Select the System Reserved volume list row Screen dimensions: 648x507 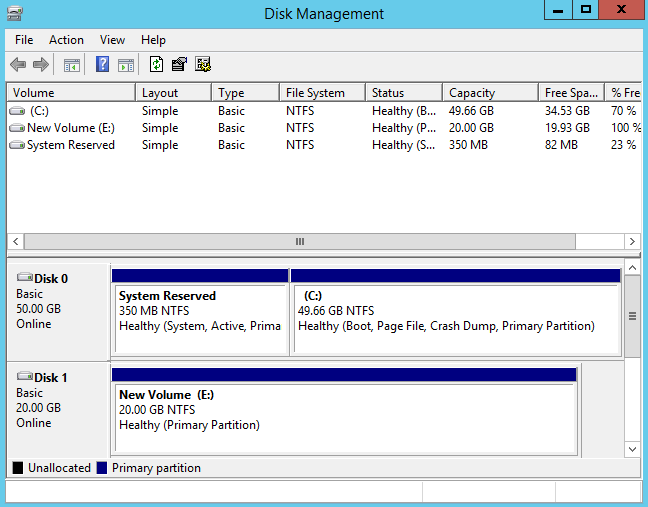[x=70, y=145]
